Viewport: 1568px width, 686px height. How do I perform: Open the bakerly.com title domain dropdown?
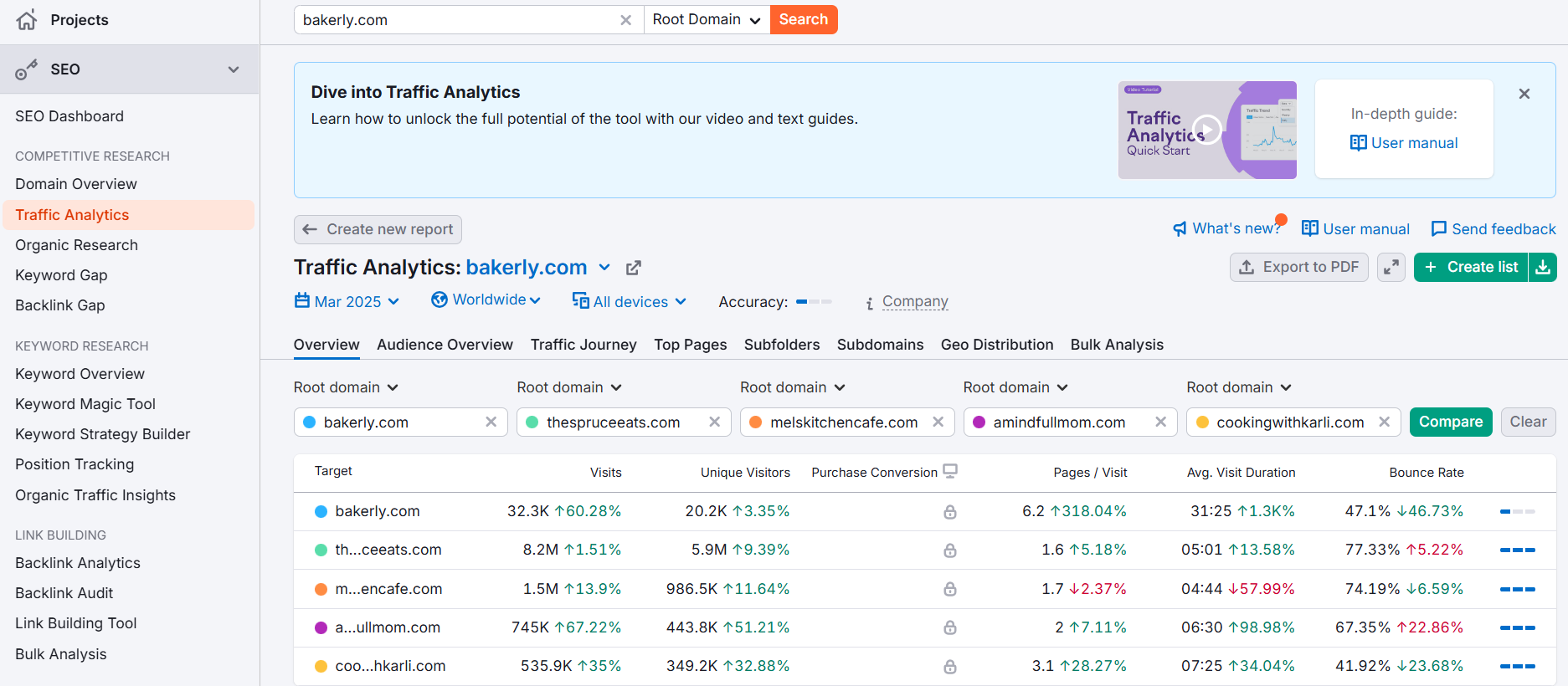604,268
